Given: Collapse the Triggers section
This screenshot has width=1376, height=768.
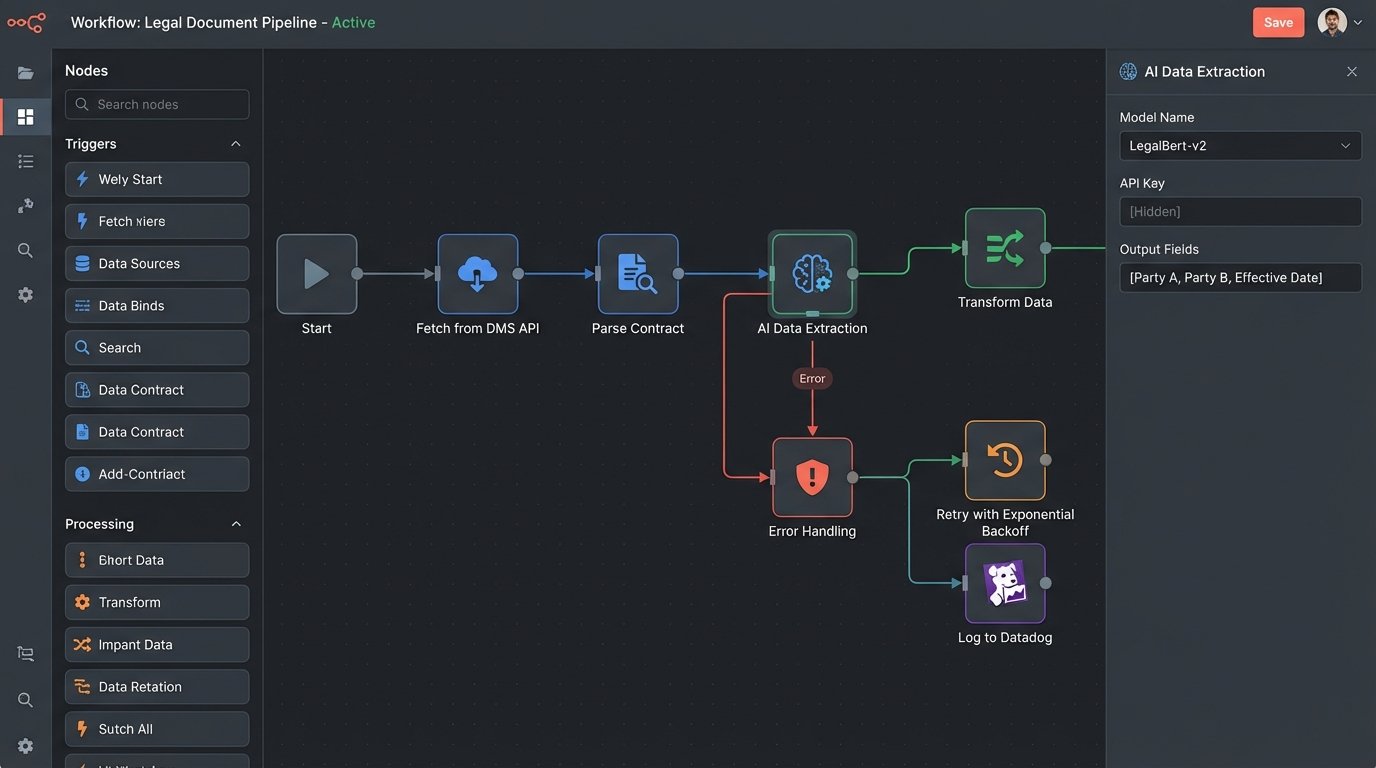Looking at the screenshot, I should click(236, 143).
